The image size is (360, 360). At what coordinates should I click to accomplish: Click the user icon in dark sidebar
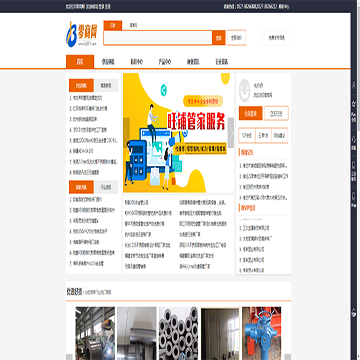click(x=354, y=85)
